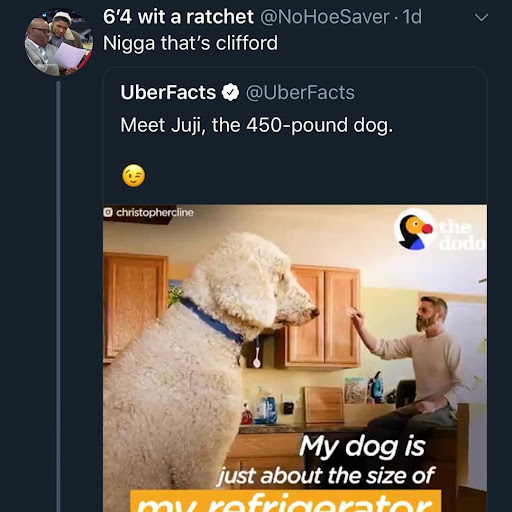Tap the 'My dog is' video caption
Screen dimensions: 512x512
click(x=362, y=446)
